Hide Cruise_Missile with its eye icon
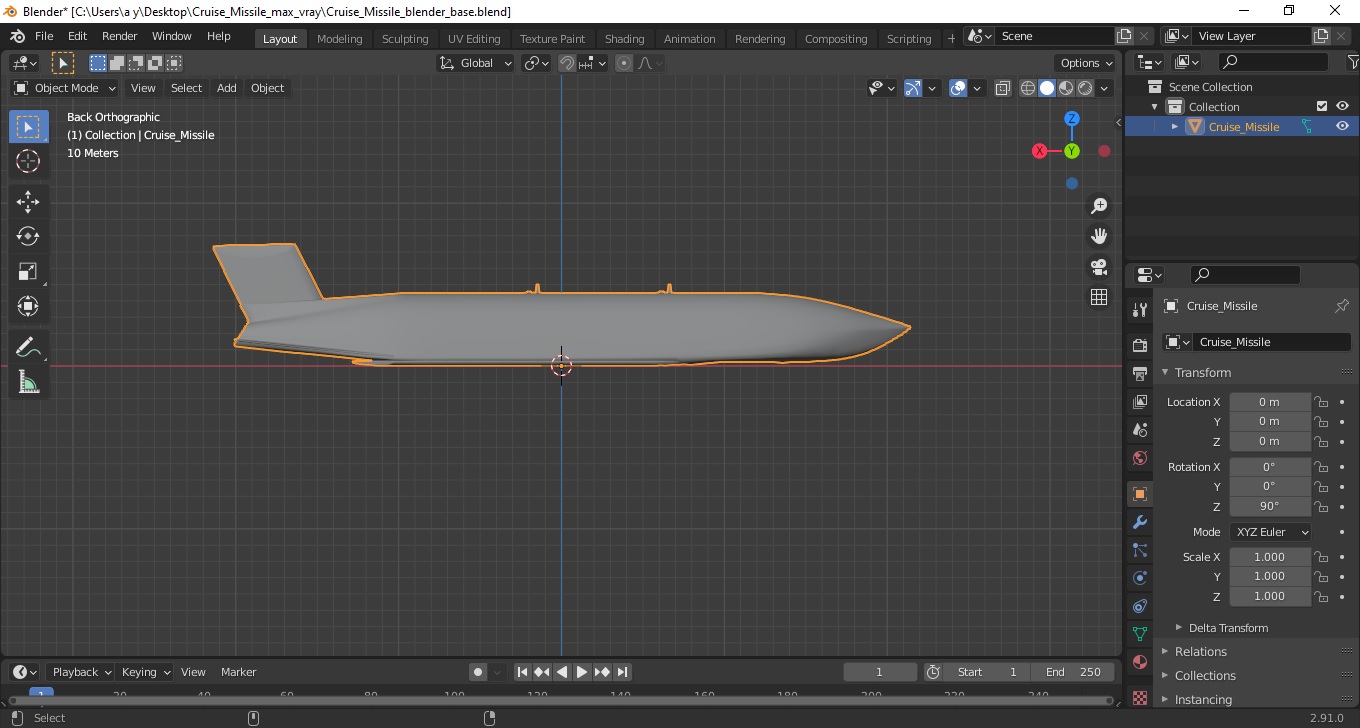The width and height of the screenshot is (1360, 728). tap(1342, 126)
